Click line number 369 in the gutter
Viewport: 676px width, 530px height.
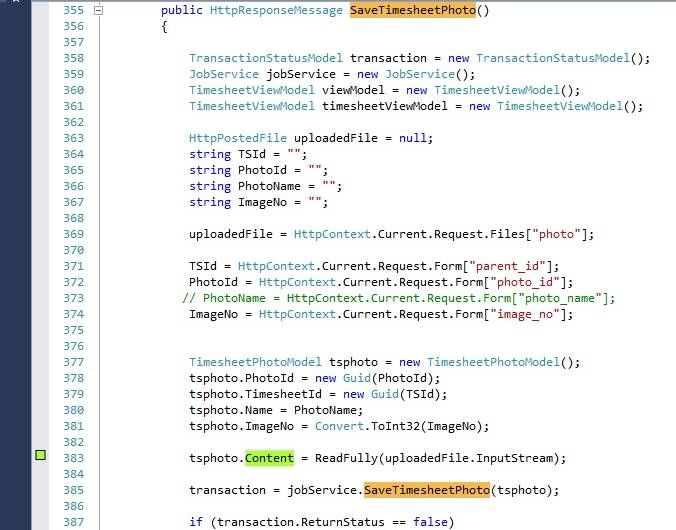point(73,234)
